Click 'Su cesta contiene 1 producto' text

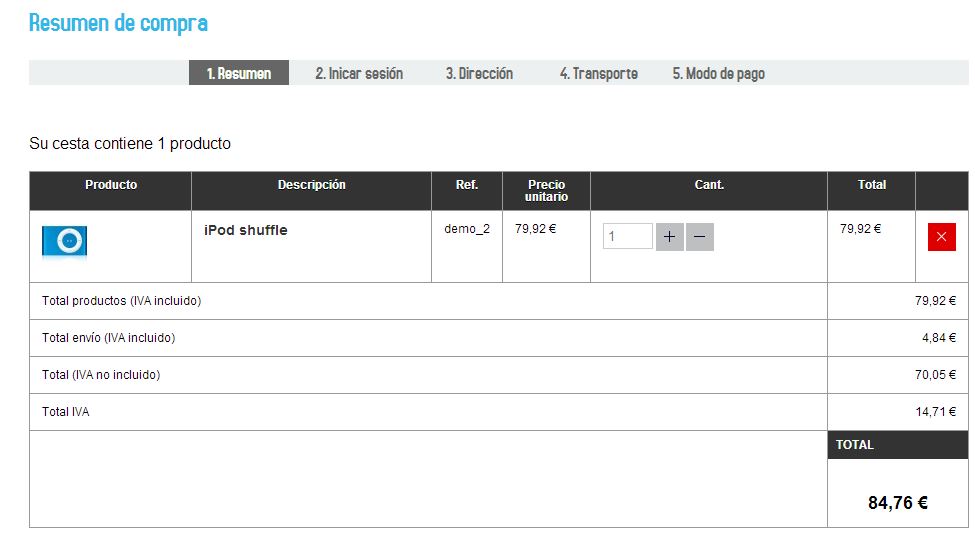click(130, 144)
